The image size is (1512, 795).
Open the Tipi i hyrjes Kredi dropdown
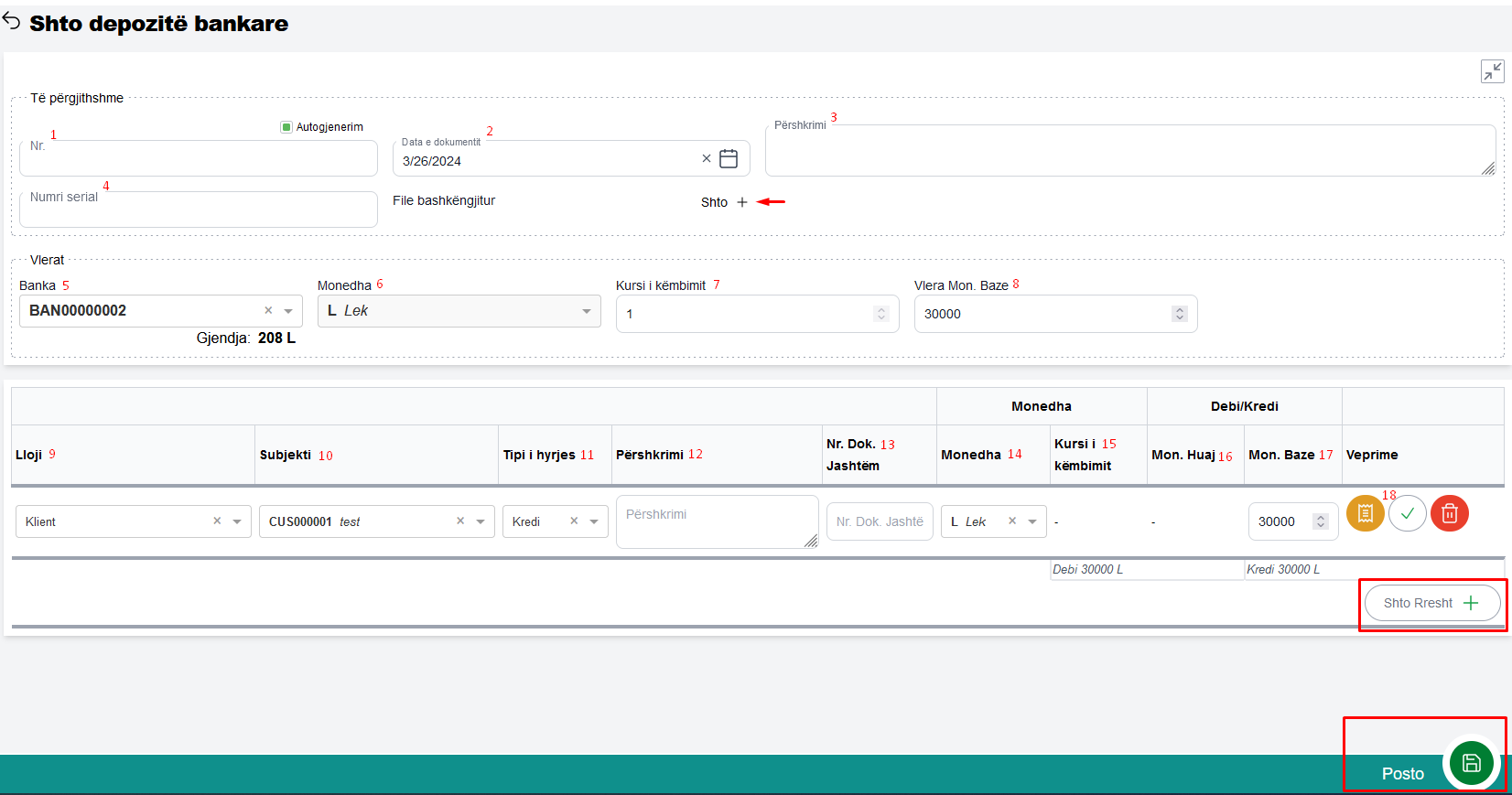[x=594, y=521]
